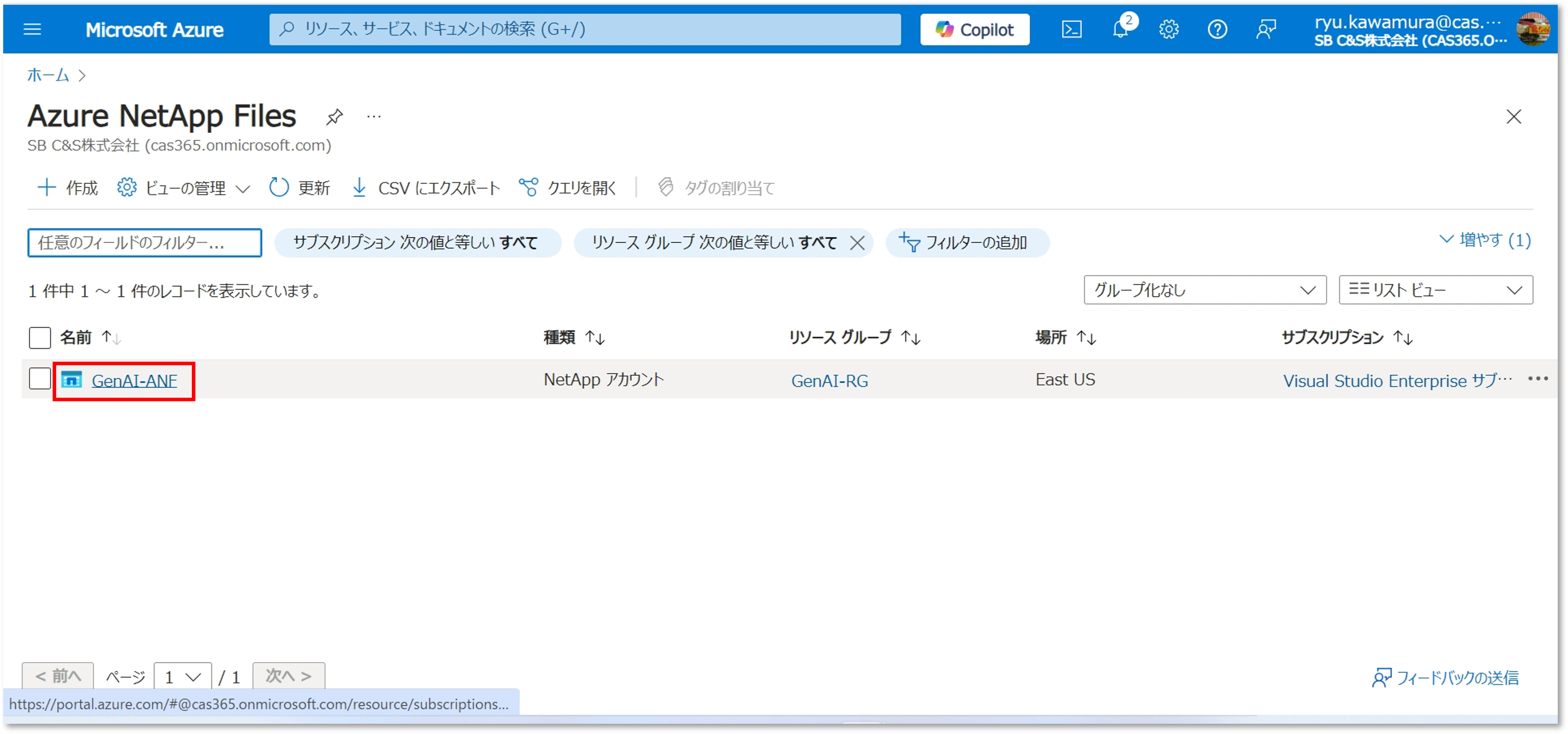The height and width of the screenshot is (734, 1568).
Task: Expand ビューの管理 menu
Action: 183,188
